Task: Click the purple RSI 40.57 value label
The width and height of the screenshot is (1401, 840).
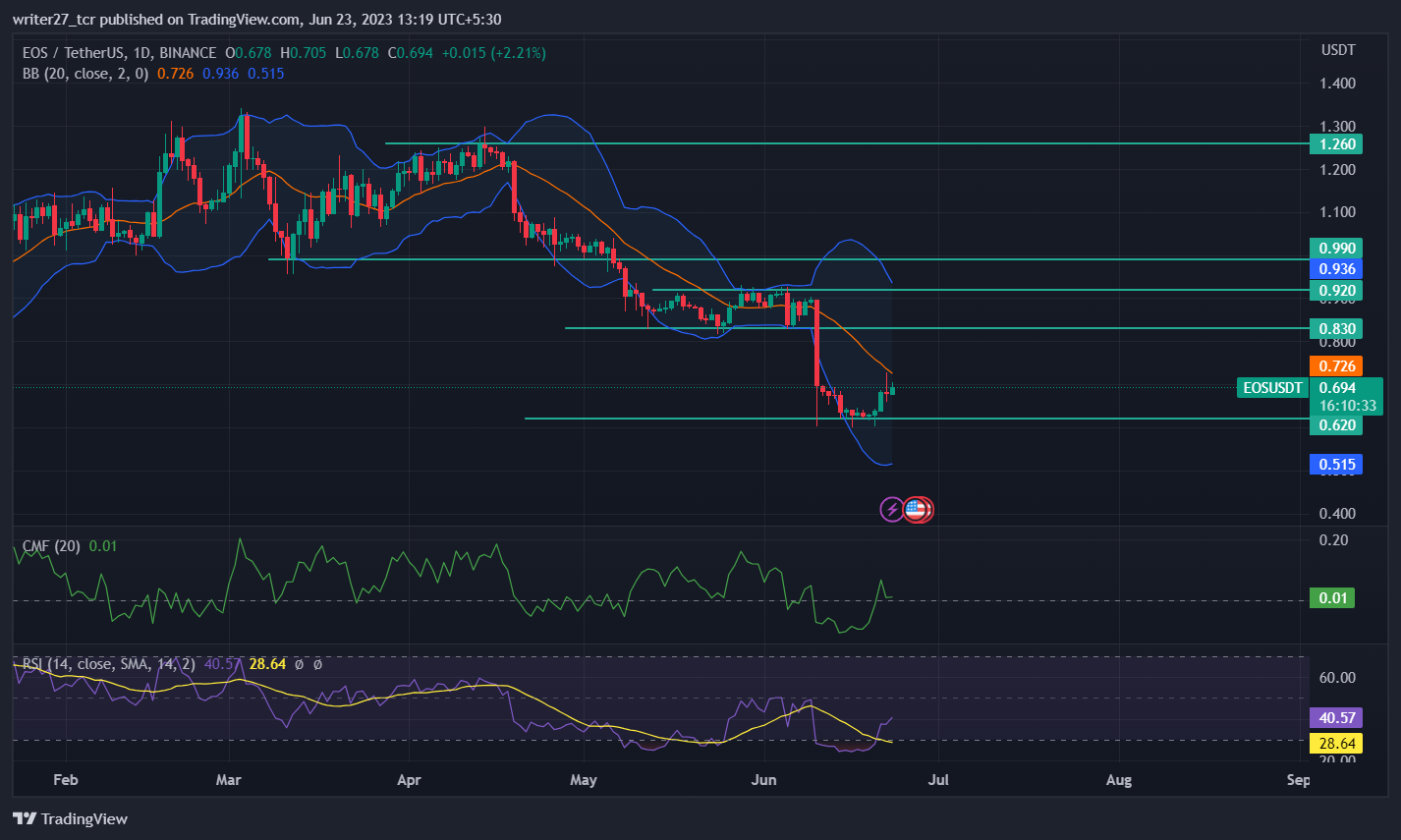Action: coord(1336,718)
